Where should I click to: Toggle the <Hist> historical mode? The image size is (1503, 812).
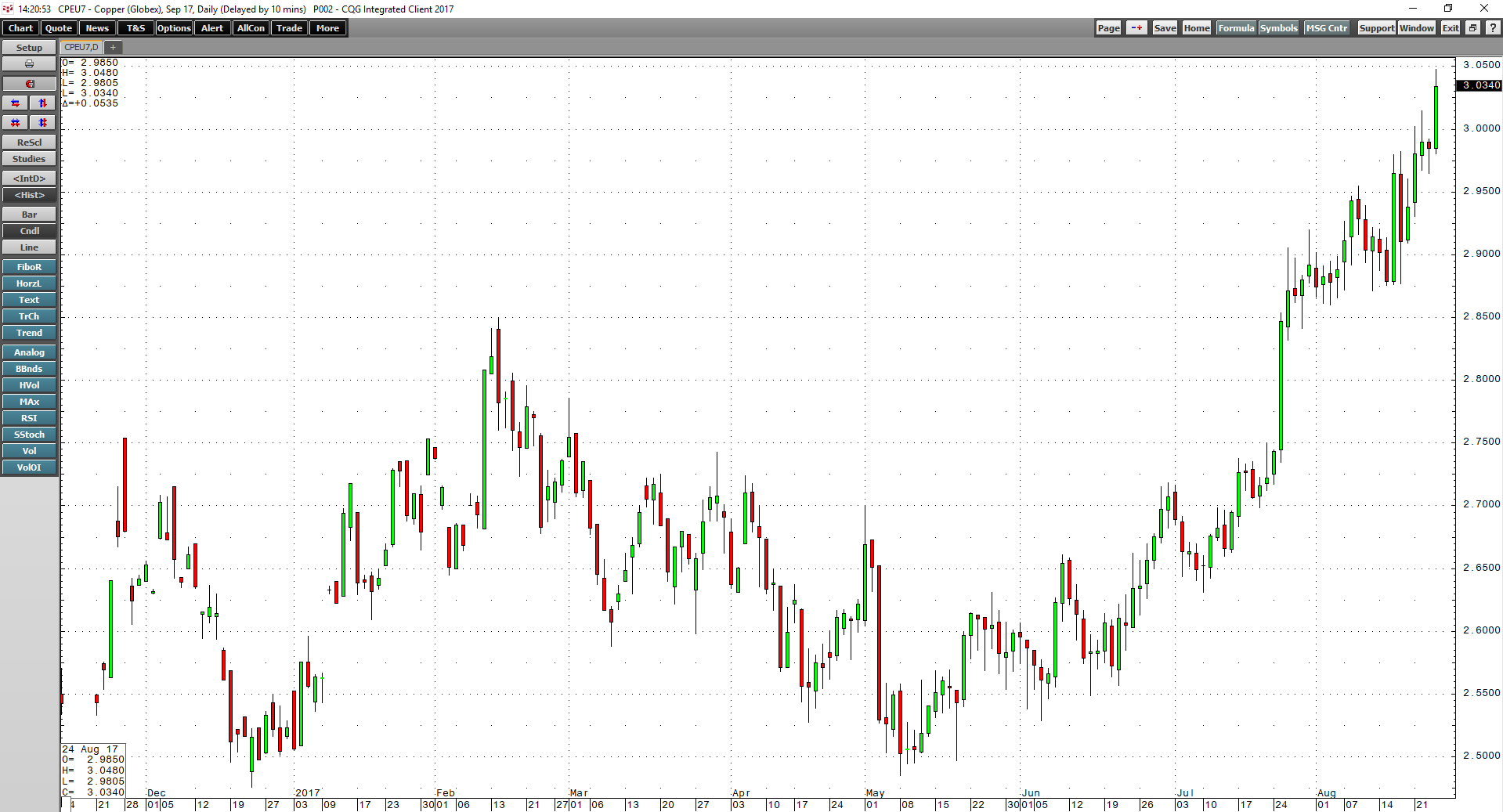[29, 195]
